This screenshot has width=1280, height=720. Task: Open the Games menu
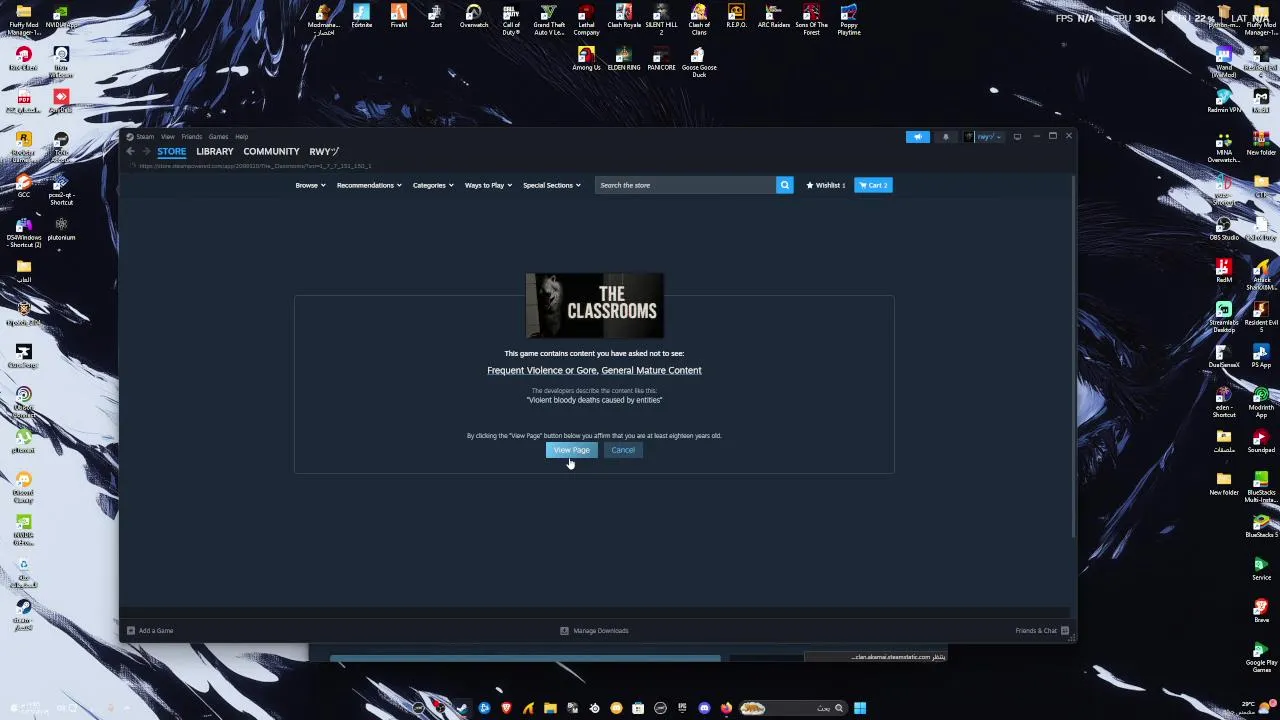(218, 136)
